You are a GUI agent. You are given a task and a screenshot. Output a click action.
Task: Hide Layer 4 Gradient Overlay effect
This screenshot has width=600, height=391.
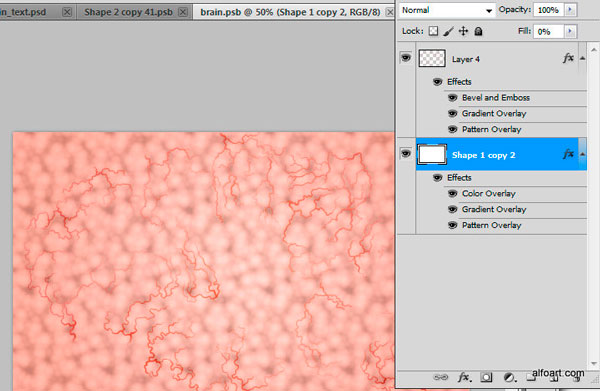[x=452, y=114]
